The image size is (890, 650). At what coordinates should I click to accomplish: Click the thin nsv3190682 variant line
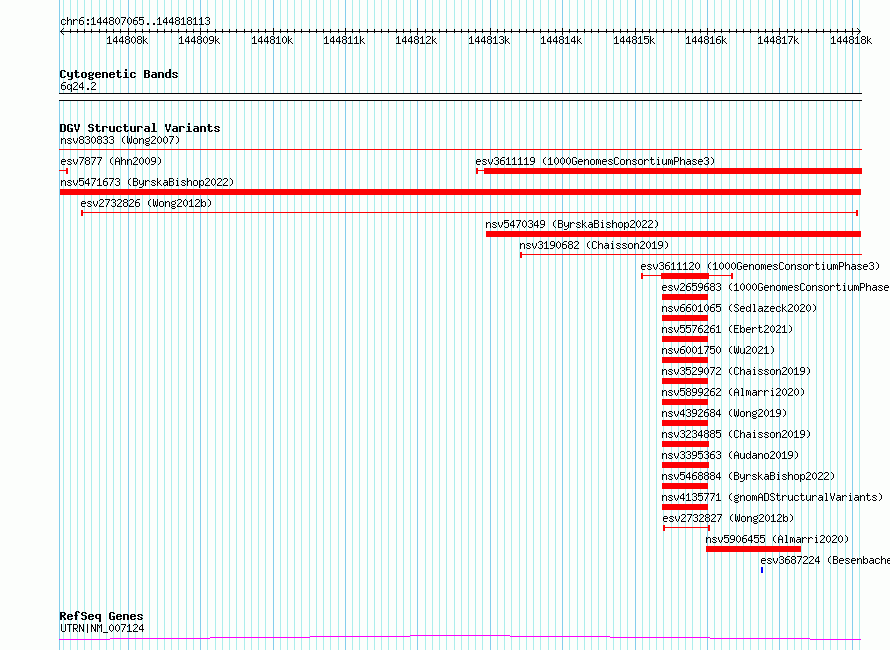pyautogui.click(x=691, y=255)
